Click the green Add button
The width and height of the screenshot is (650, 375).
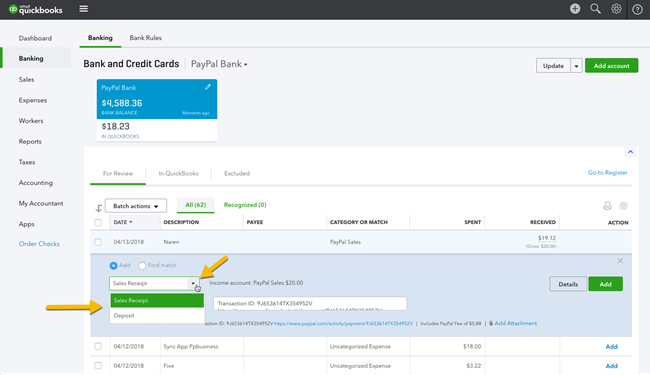606,284
